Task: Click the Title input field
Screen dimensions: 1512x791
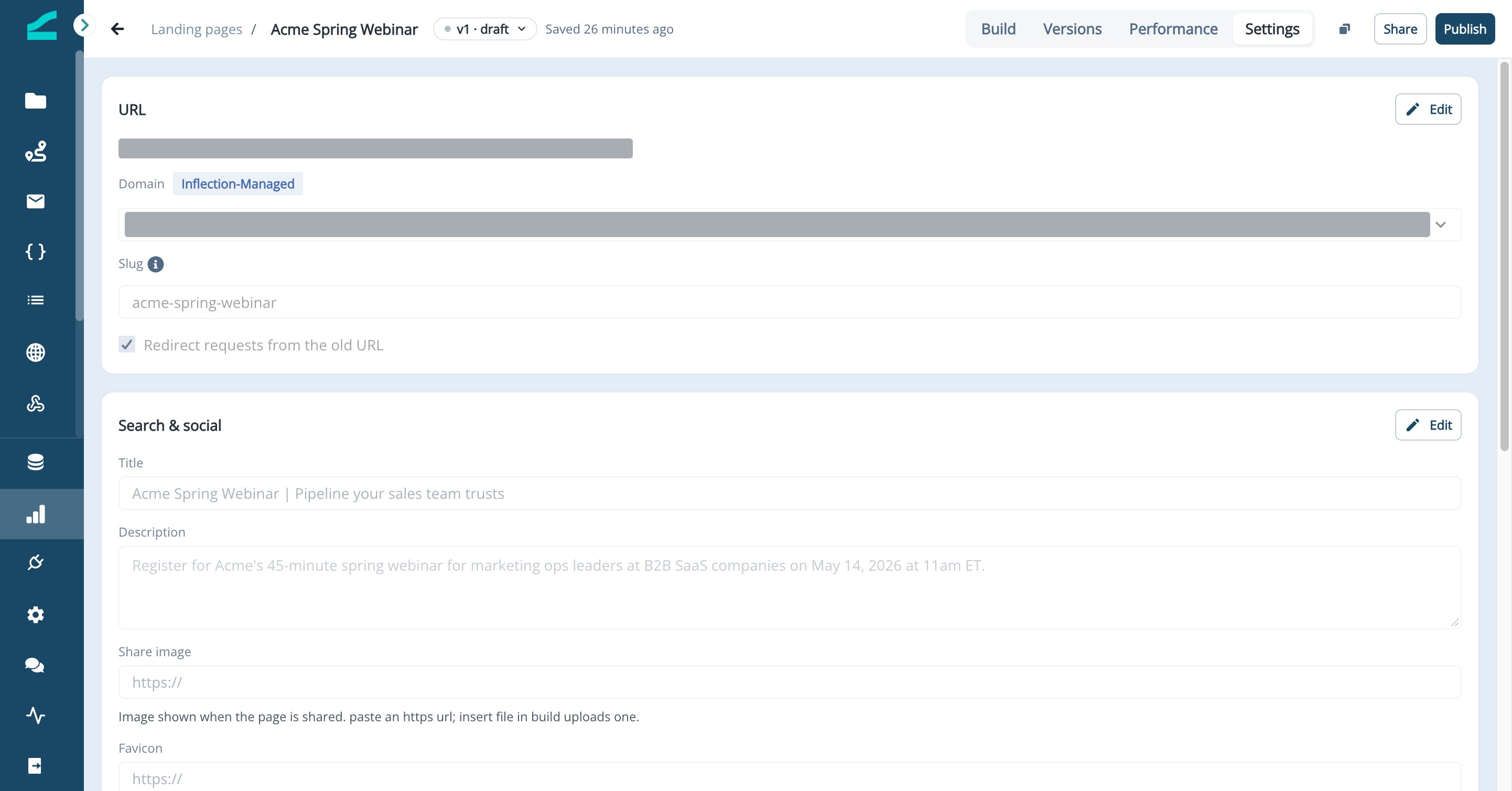Action: click(x=790, y=493)
